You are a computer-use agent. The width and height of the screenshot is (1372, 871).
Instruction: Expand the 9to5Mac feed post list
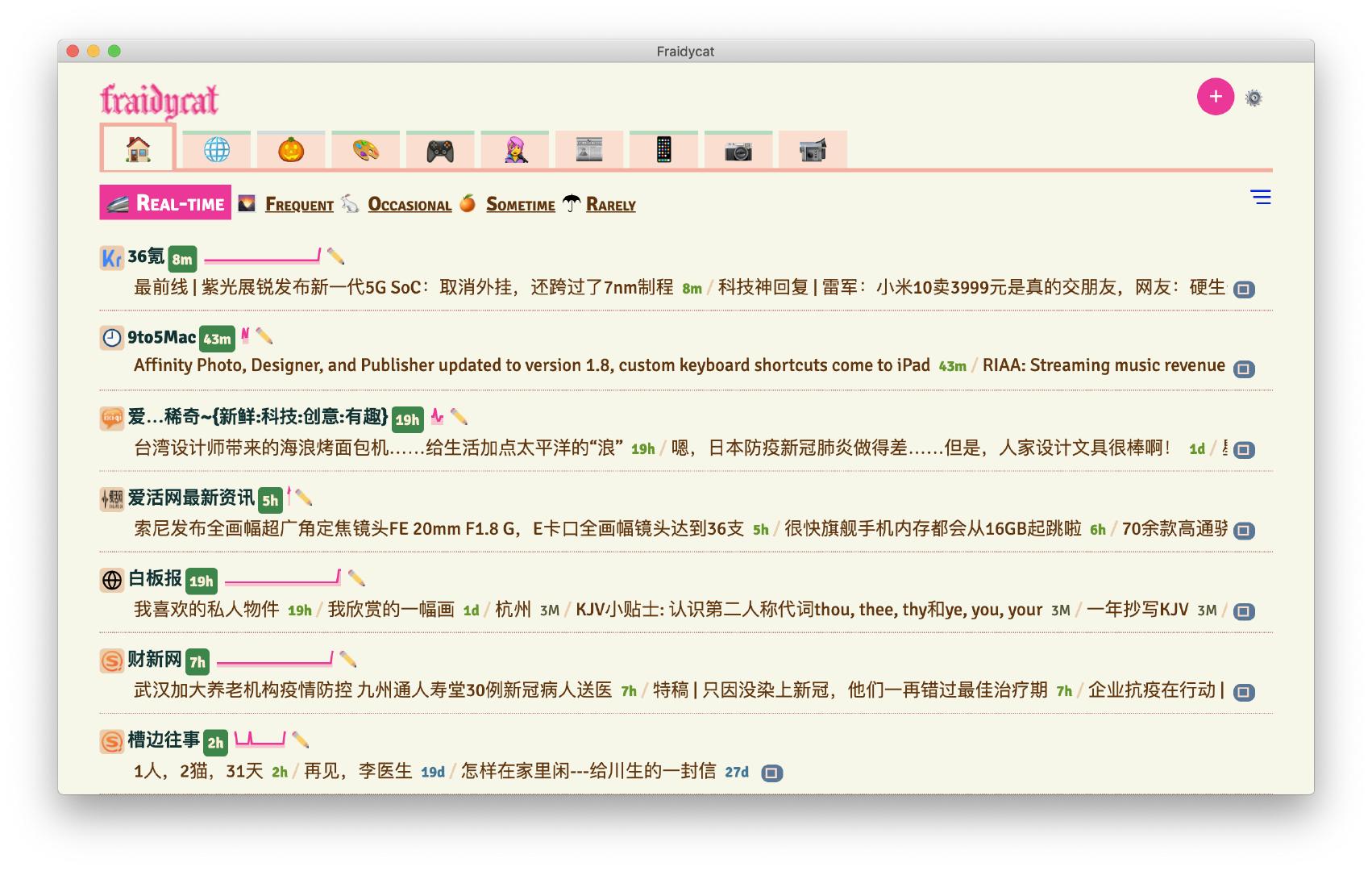pyautogui.click(x=1244, y=369)
